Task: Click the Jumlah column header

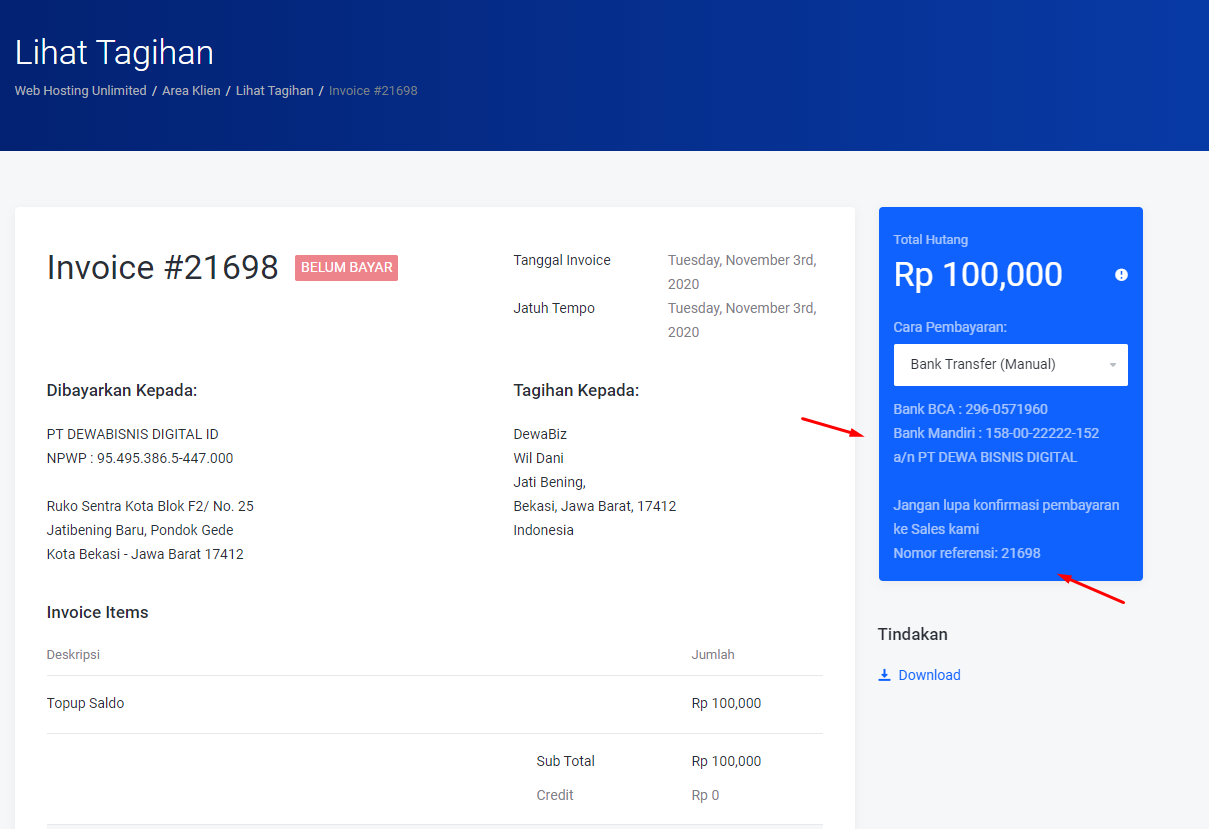Action: 712,655
